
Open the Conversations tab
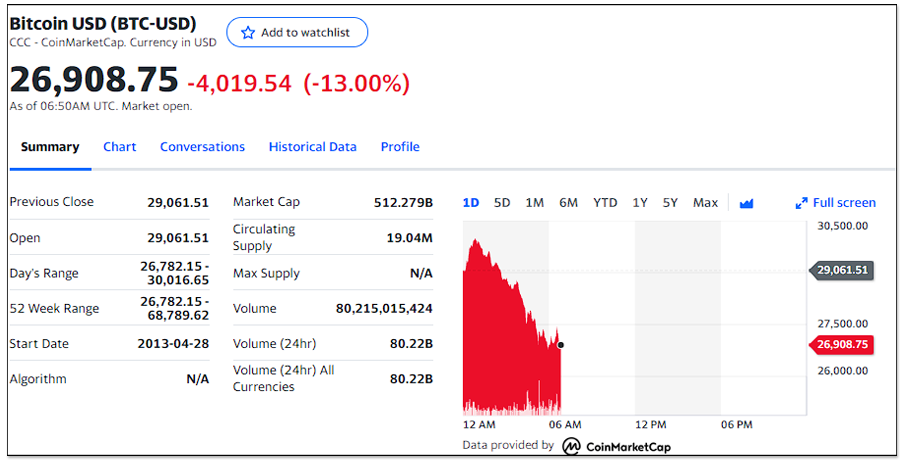point(202,147)
